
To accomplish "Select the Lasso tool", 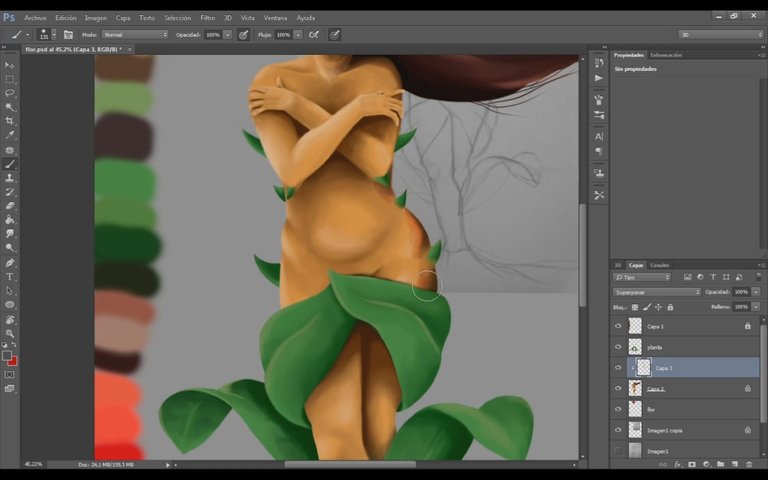I will coord(9,93).
